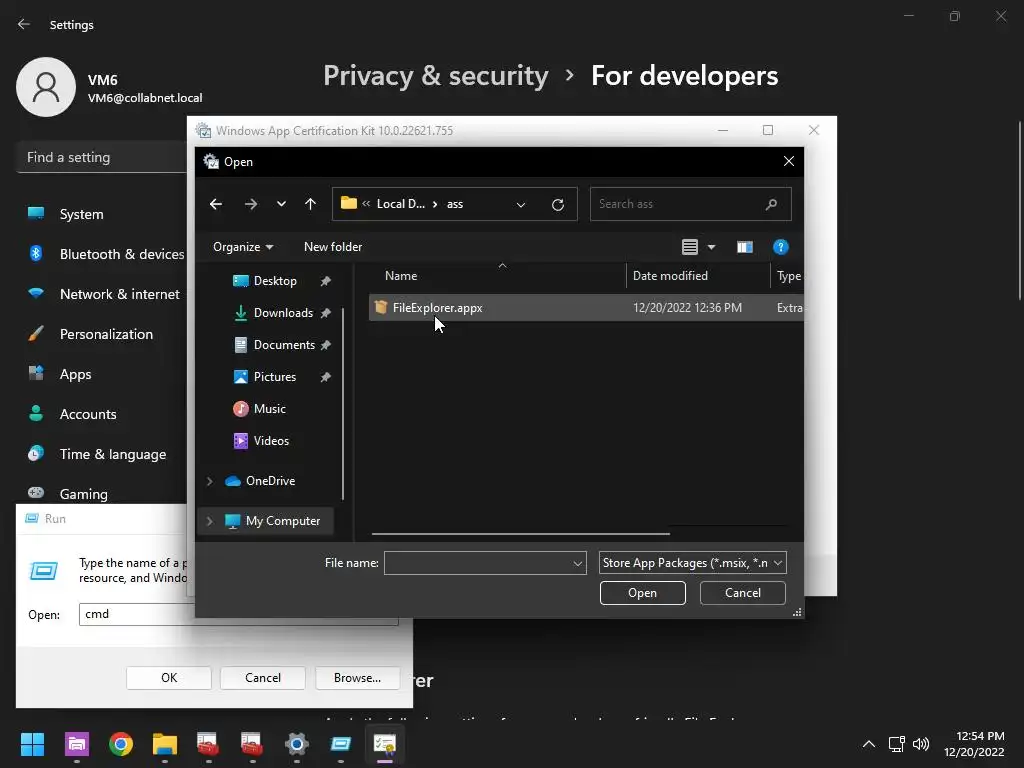This screenshot has height=768, width=1024.
Task: Select Music in navigation pane
Action: pos(269,409)
